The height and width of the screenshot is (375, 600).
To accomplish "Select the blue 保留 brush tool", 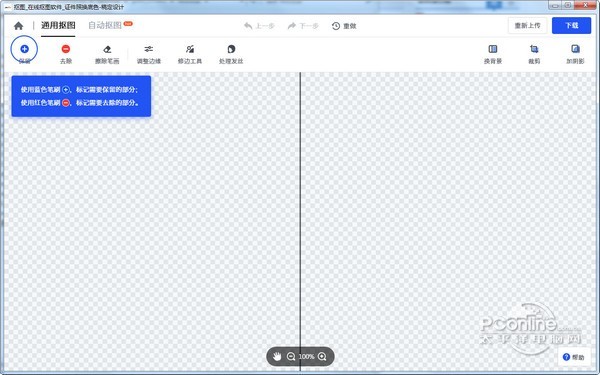I will pyautogui.click(x=24, y=53).
